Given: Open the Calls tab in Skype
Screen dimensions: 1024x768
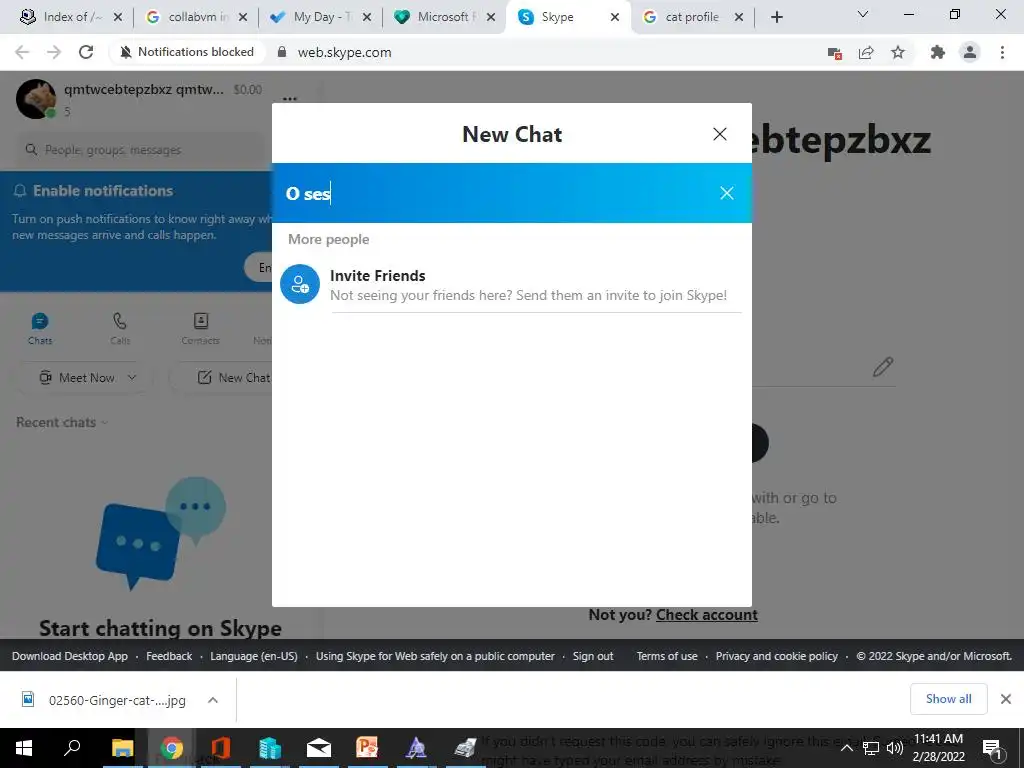Looking at the screenshot, I should [x=120, y=328].
